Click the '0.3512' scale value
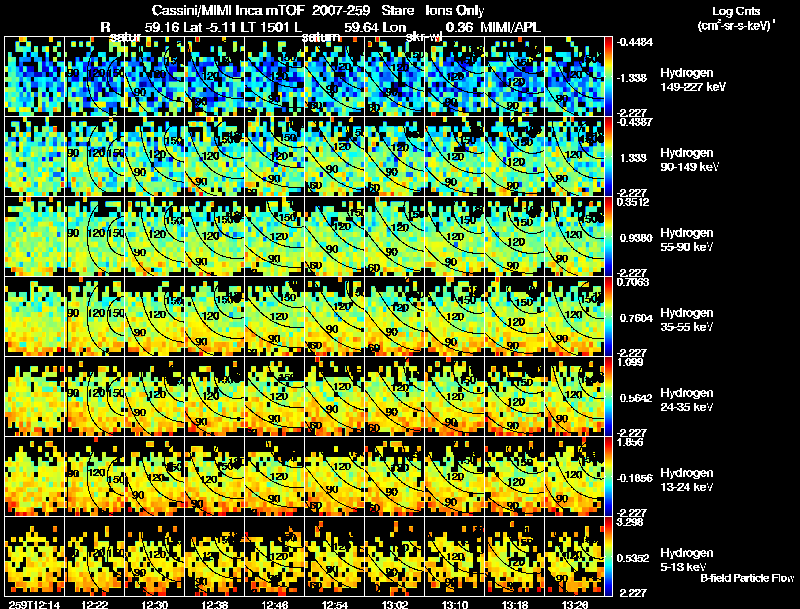 (633, 202)
